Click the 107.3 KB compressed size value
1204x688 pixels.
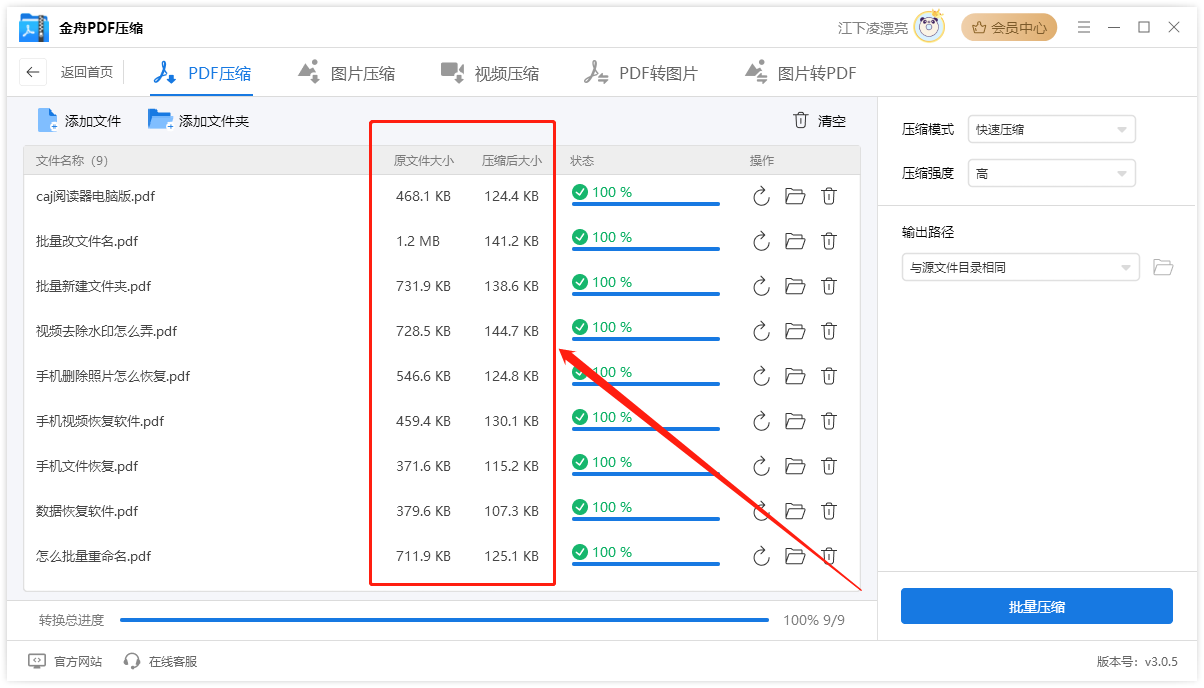pyautogui.click(x=511, y=512)
